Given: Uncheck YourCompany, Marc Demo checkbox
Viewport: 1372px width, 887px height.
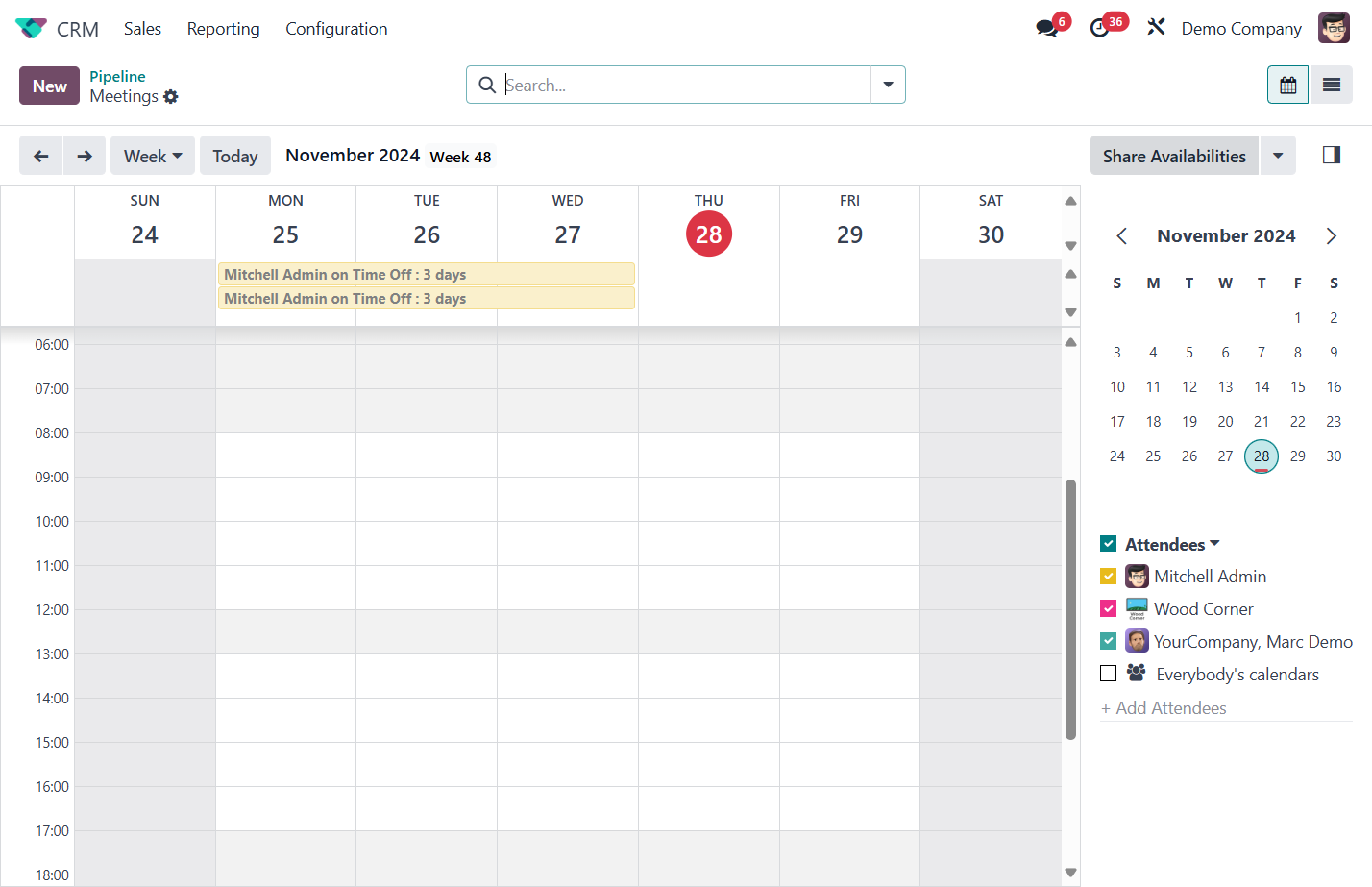Looking at the screenshot, I should click(1108, 642).
